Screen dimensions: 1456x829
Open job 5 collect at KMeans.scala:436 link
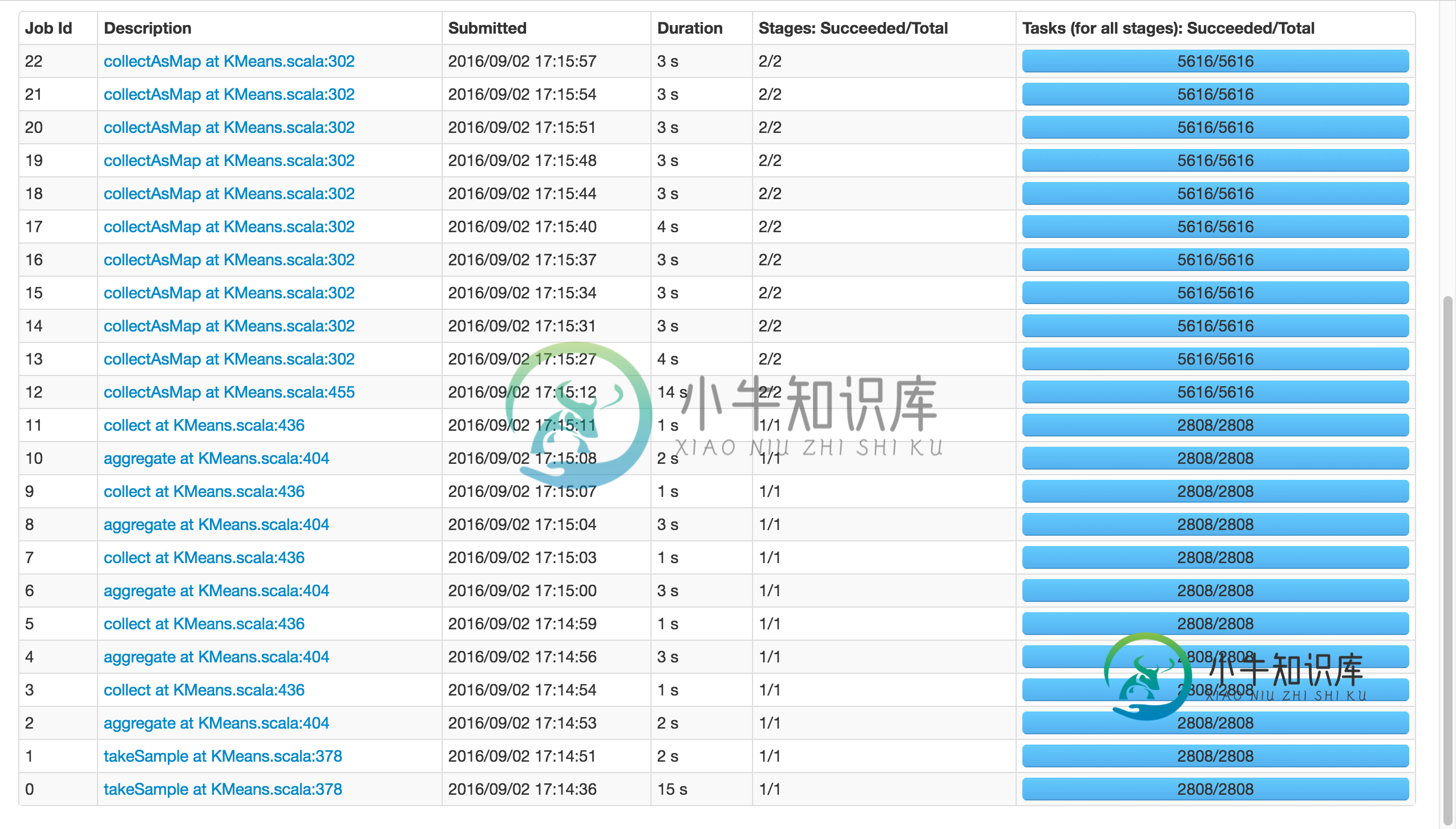(x=204, y=624)
